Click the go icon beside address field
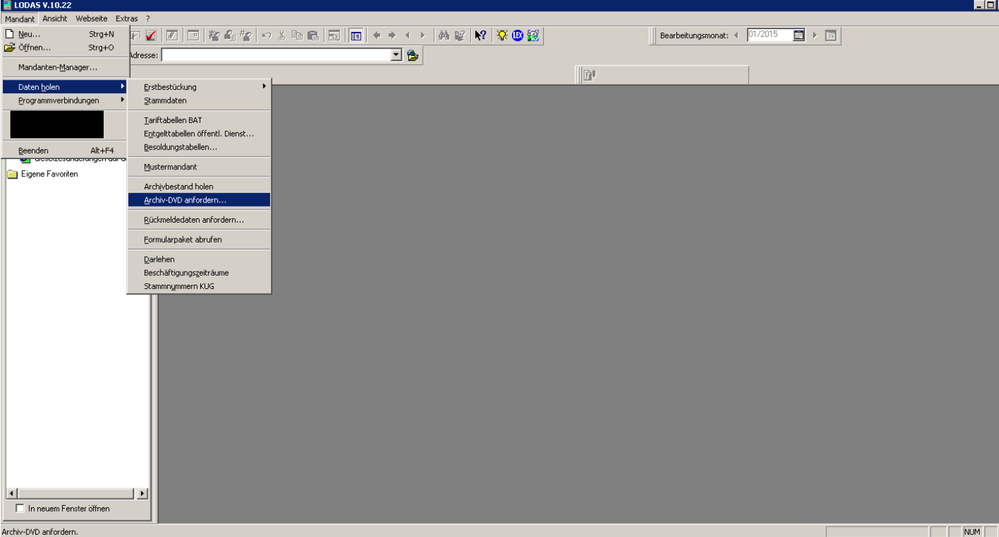 click(x=412, y=56)
